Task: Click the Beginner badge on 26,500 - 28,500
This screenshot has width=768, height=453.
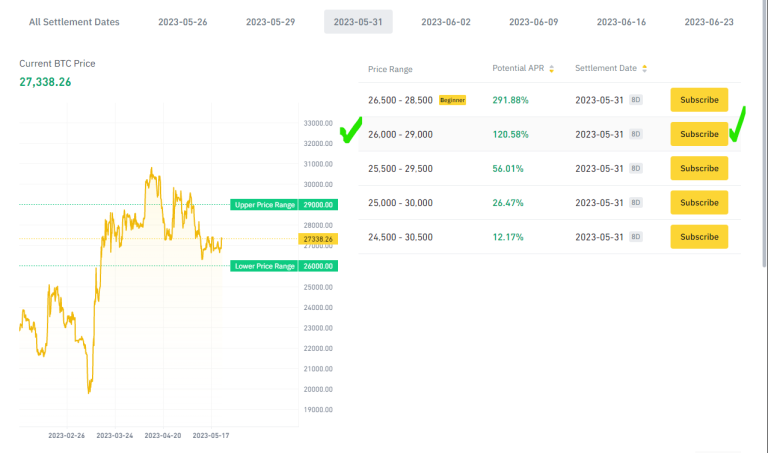Action: click(452, 100)
